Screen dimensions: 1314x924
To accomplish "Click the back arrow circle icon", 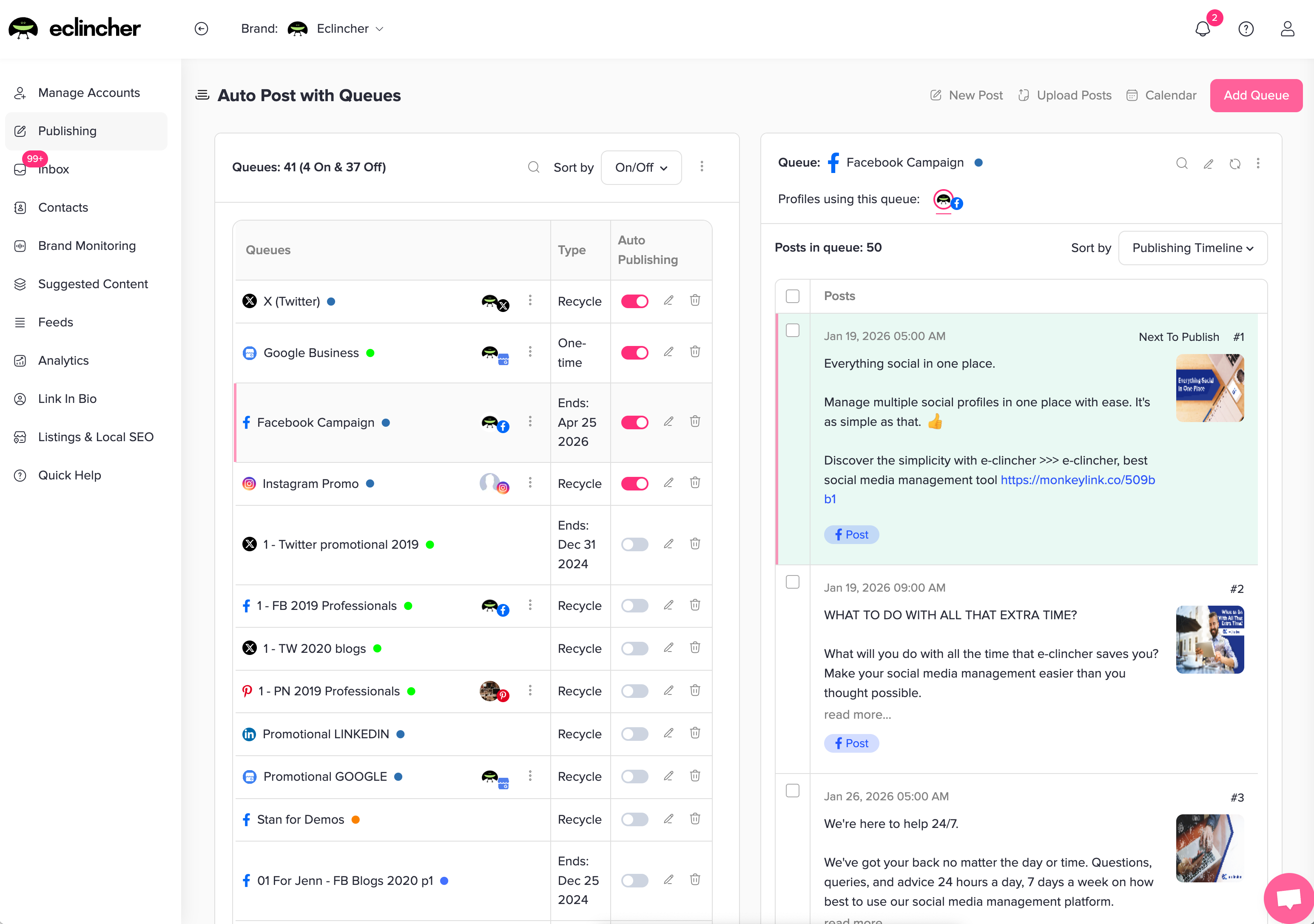I will (202, 28).
